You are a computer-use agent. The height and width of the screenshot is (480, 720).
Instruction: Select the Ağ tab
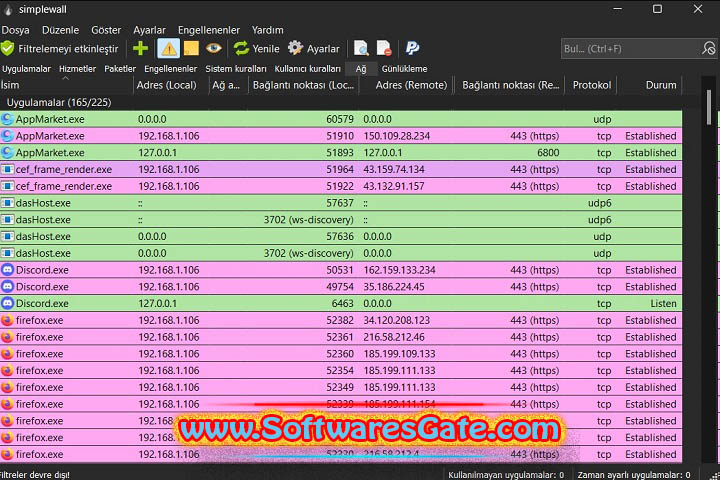point(361,69)
